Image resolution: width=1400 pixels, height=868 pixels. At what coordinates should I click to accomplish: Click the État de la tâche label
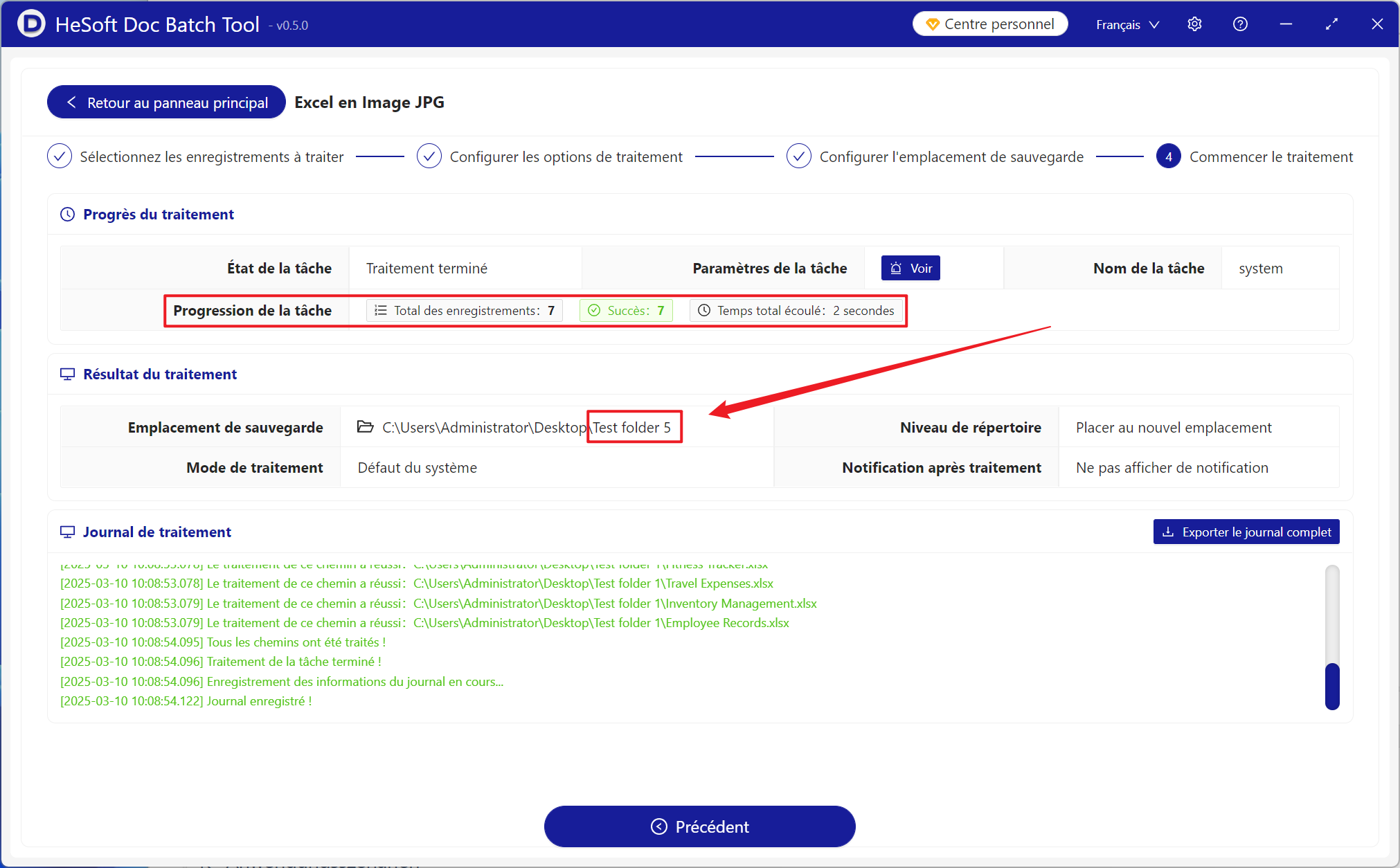pyautogui.click(x=279, y=269)
